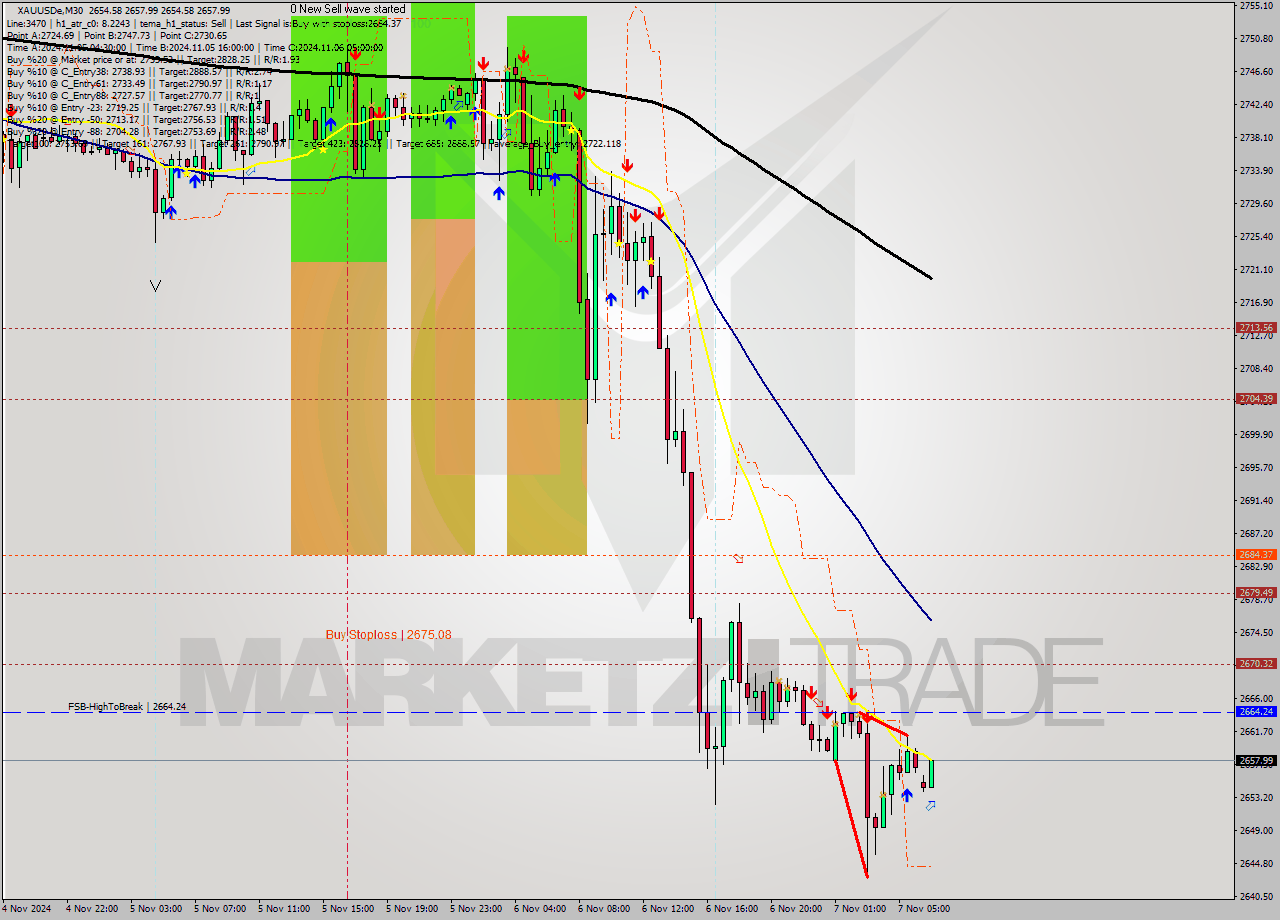
Task: Click the '5 Nov 07:00' time label
Action: click(220, 909)
